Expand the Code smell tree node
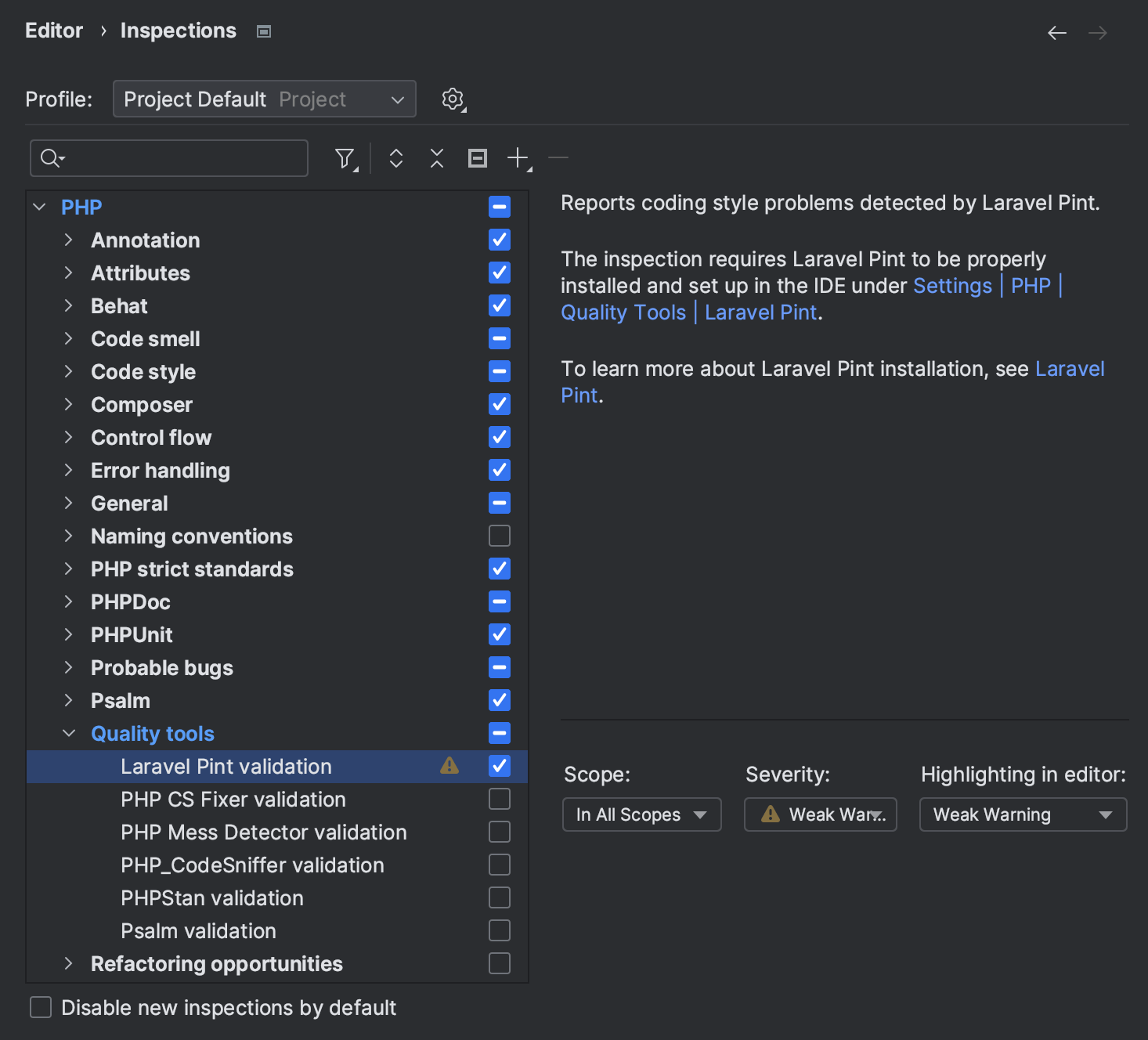Viewport: 1148px width, 1040px height. [x=69, y=338]
